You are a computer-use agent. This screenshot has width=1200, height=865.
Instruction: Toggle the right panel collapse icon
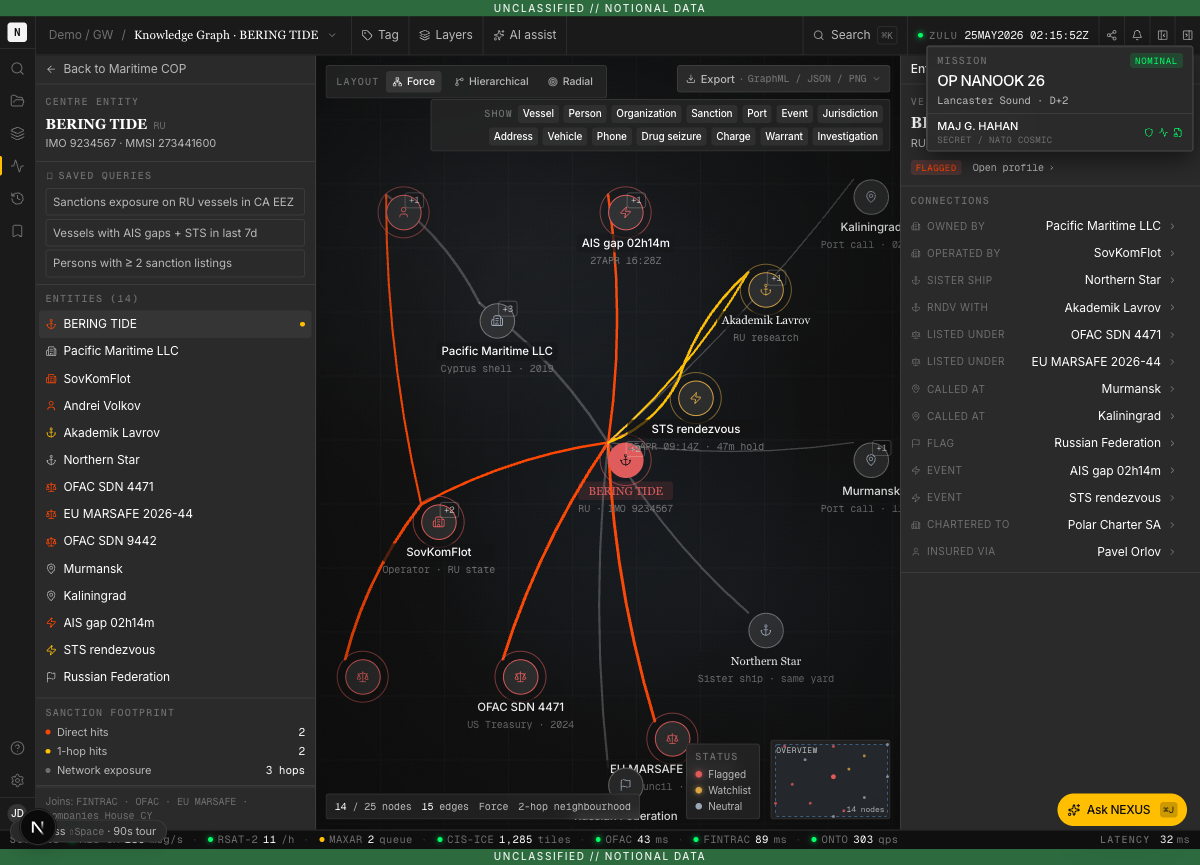click(x=1187, y=35)
